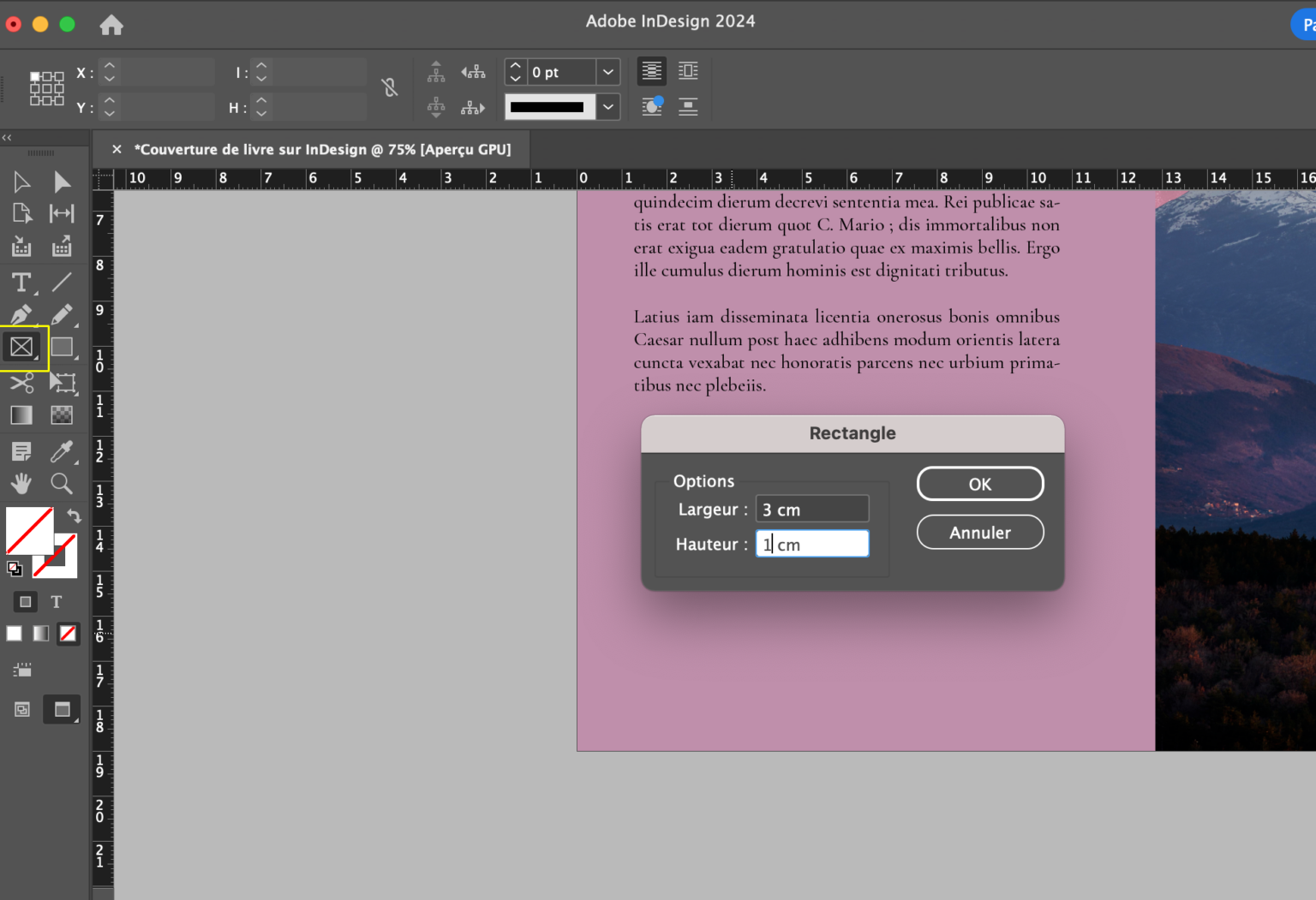Pick the Line tool
The width and height of the screenshot is (1316, 900).
tap(62, 283)
